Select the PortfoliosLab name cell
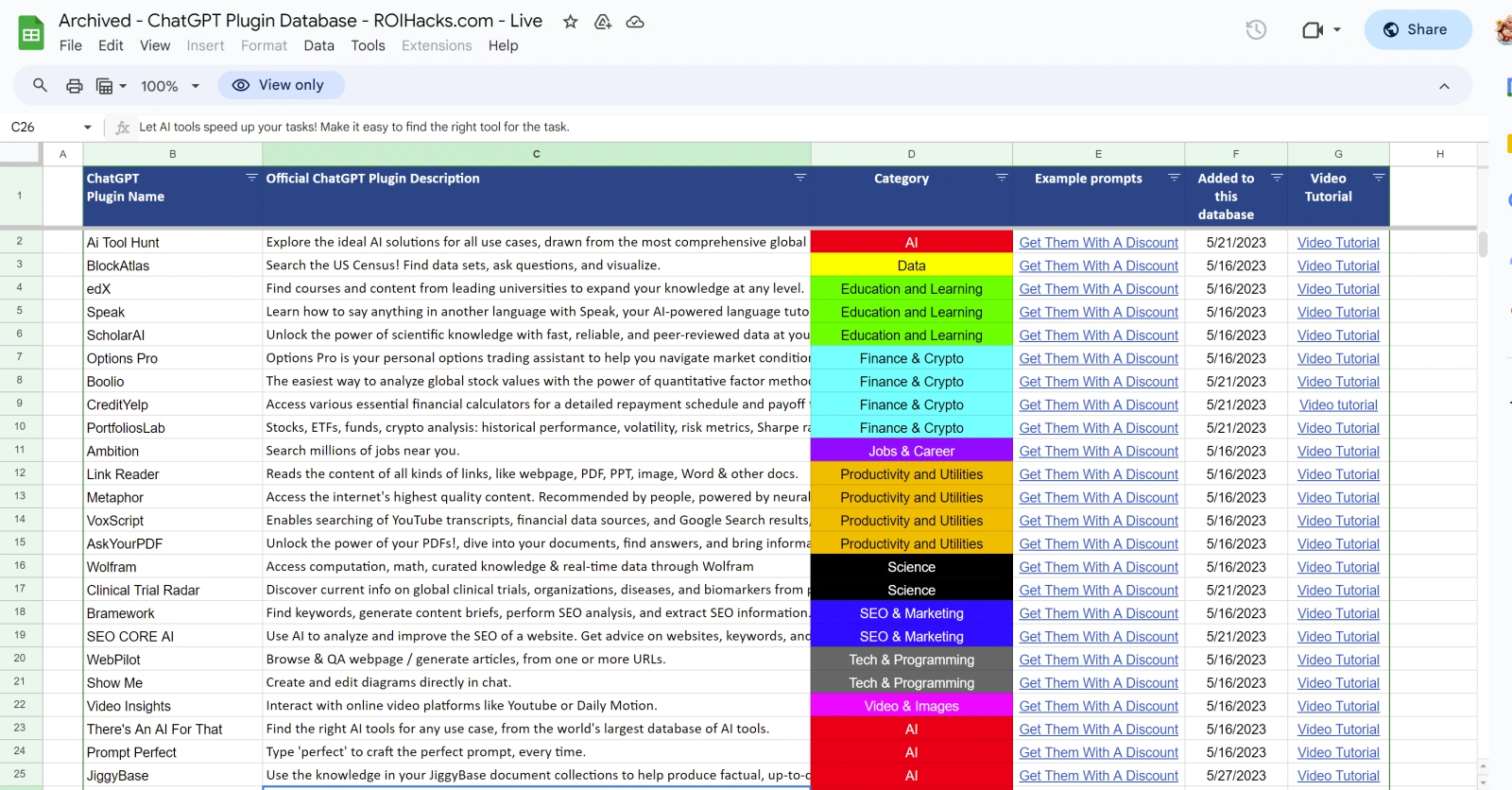The image size is (1512, 790). click(x=173, y=427)
